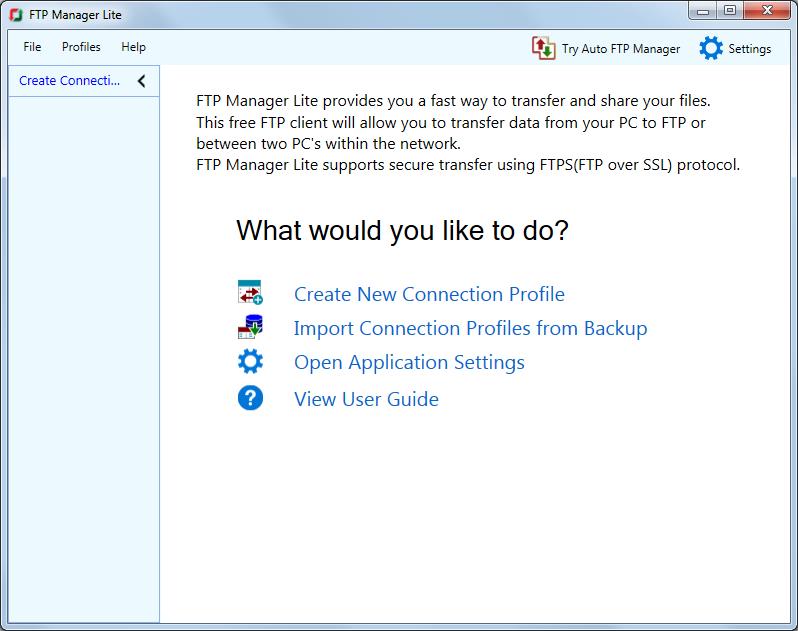Collapse the sidebar using the chevron arrow
The image size is (798, 631).
coord(141,80)
